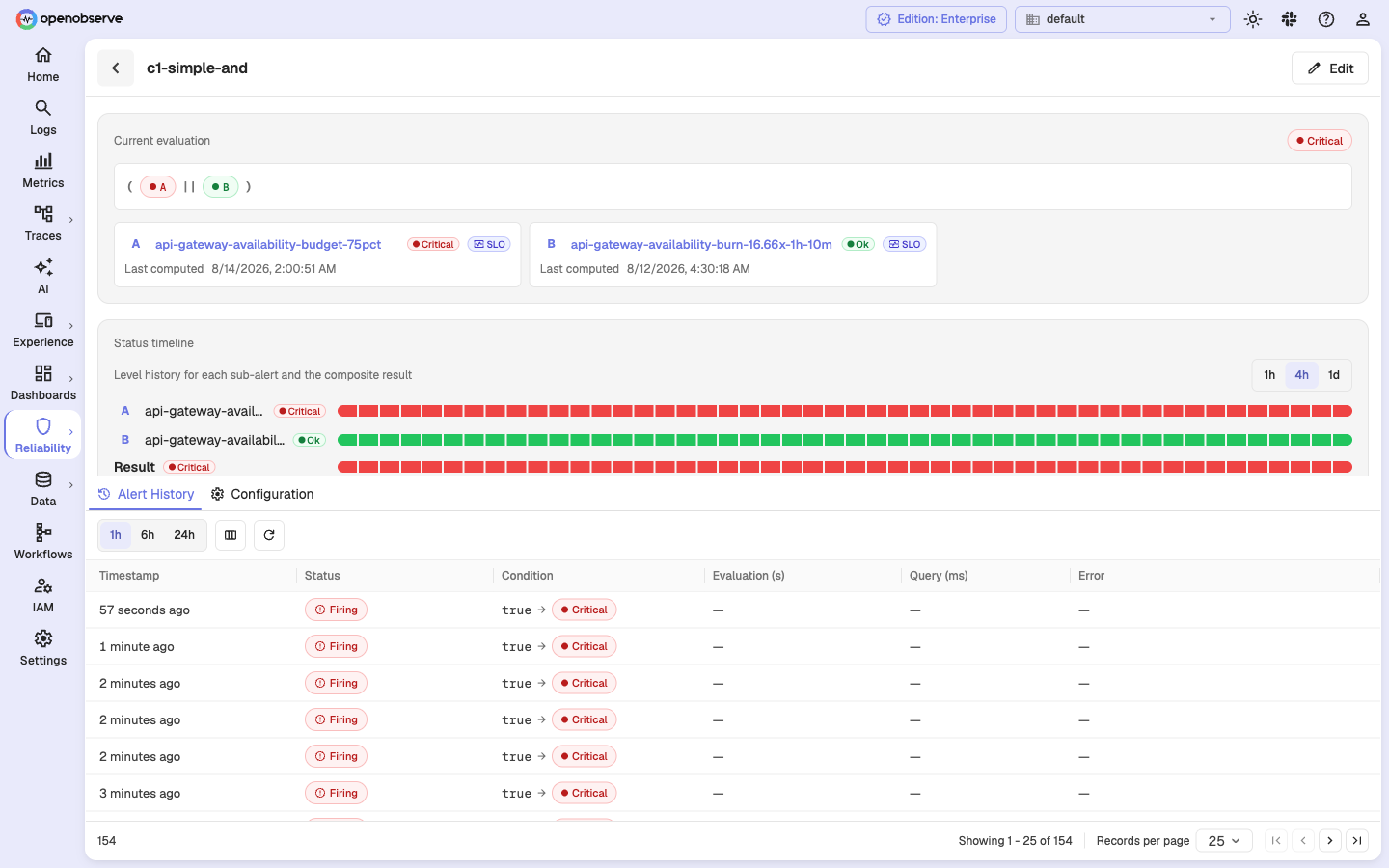Open the user profile icon
This screenshot has width=1389, height=868.
[1363, 19]
